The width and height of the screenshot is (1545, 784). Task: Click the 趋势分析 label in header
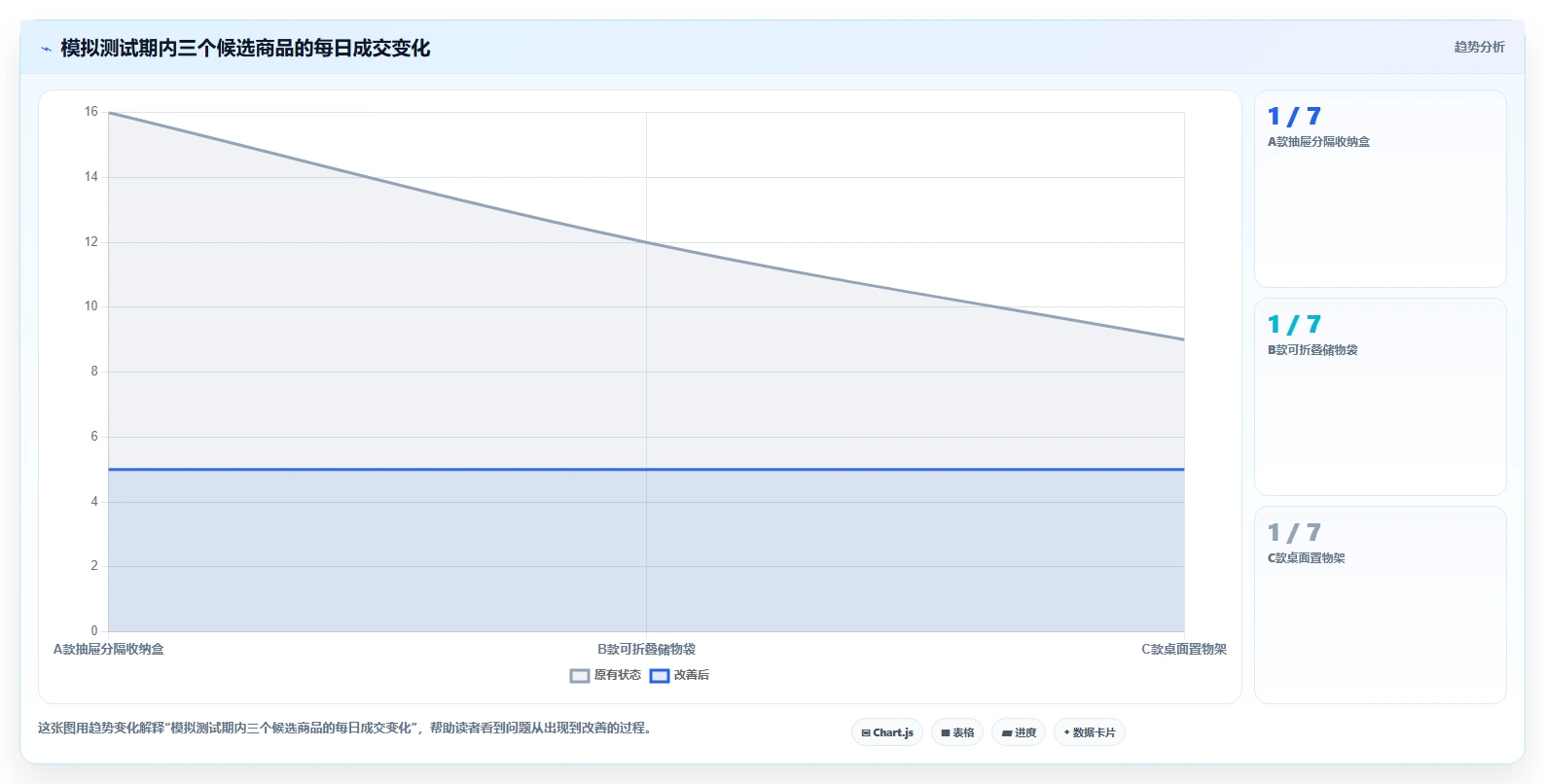pyautogui.click(x=1479, y=47)
